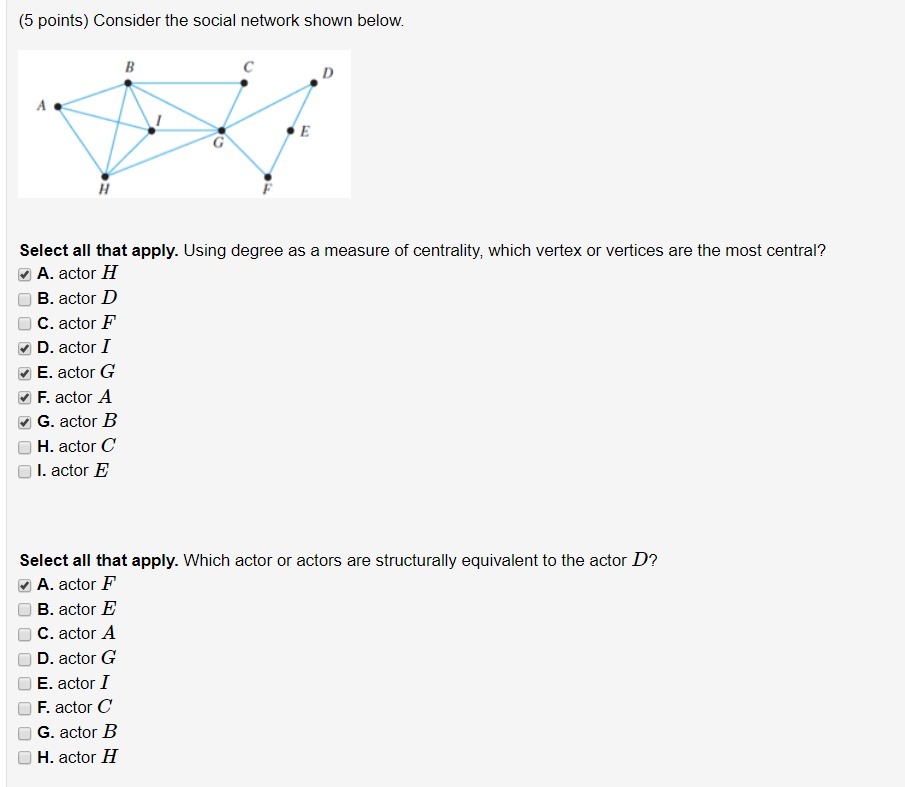Viewport: 905px width, 787px height.
Task: Click vertex D in the network graph
Action: (313, 83)
